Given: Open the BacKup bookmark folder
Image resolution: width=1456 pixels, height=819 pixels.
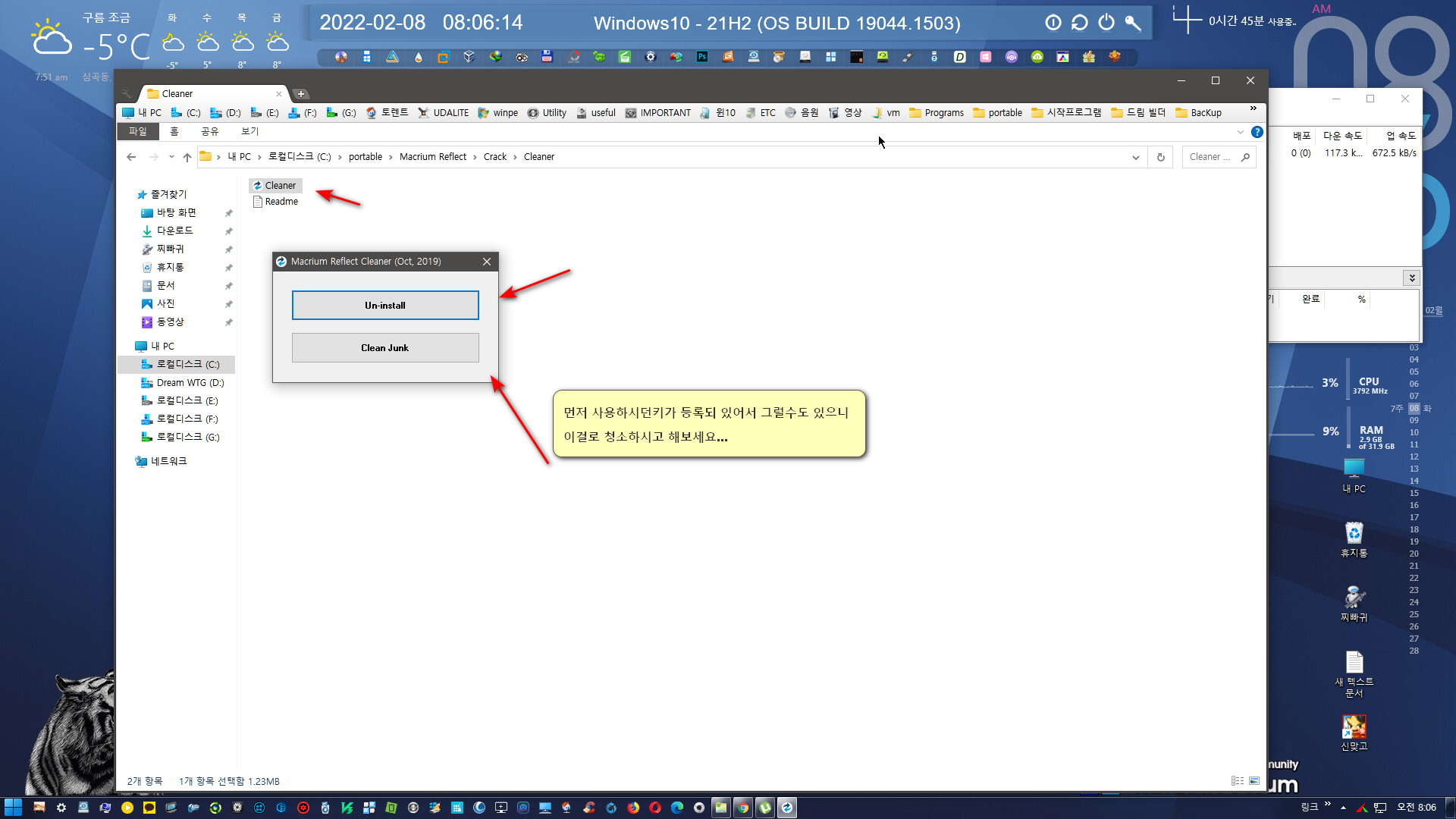Looking at the screenshot, I should (1198, 113).
